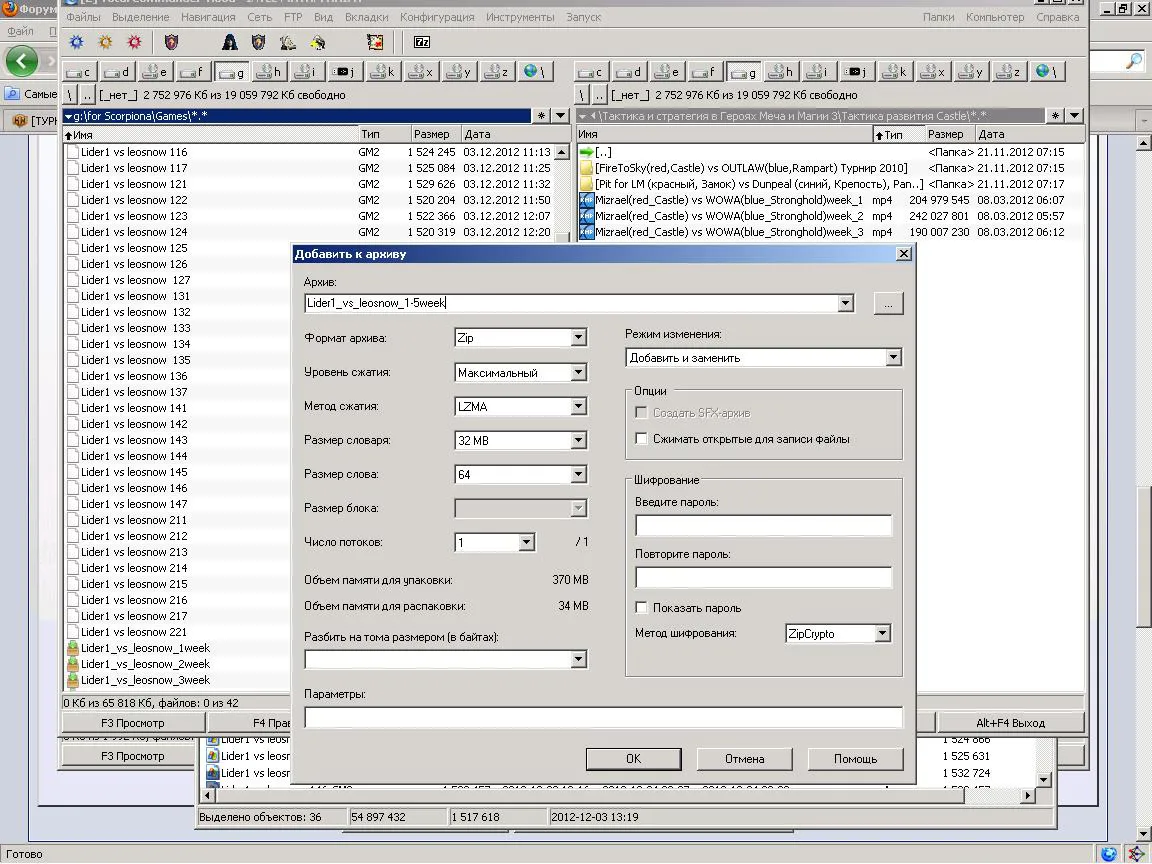Click Помощь button in dialog
This screenshot has width=1152, height=864.
pyautogui.click(x=855, y=759)
